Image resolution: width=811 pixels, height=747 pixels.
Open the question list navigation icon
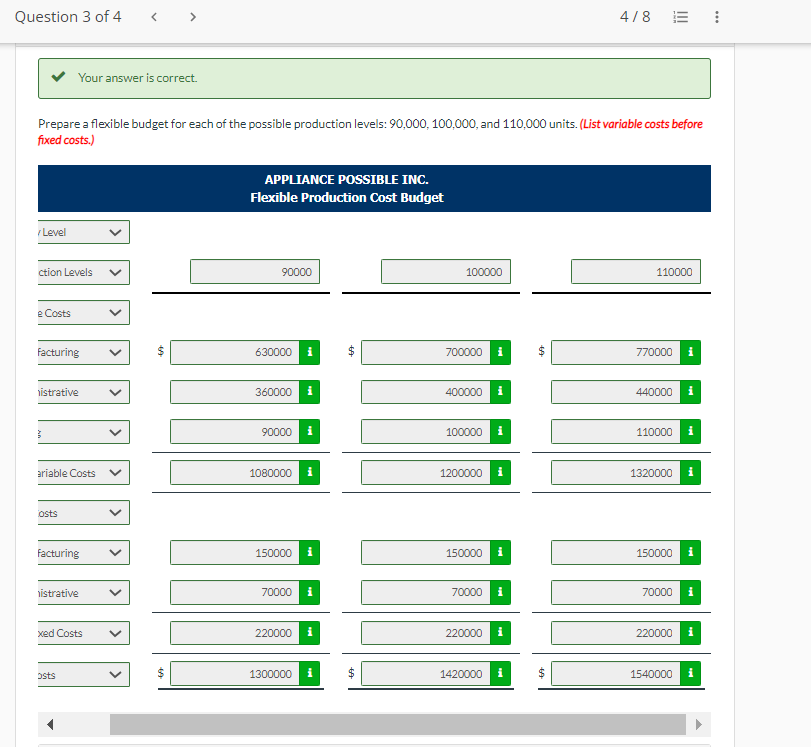click(681, 17)
